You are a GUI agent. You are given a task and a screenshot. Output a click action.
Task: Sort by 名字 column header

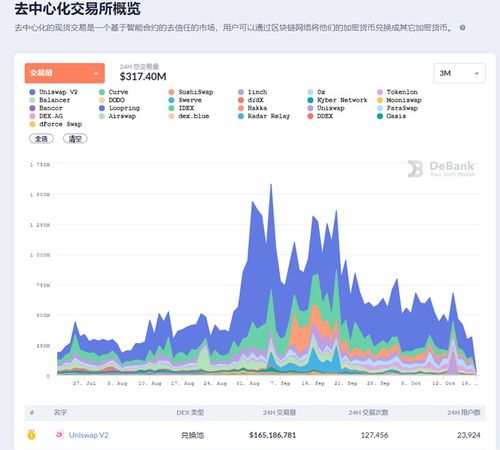(x=60, y=412)
